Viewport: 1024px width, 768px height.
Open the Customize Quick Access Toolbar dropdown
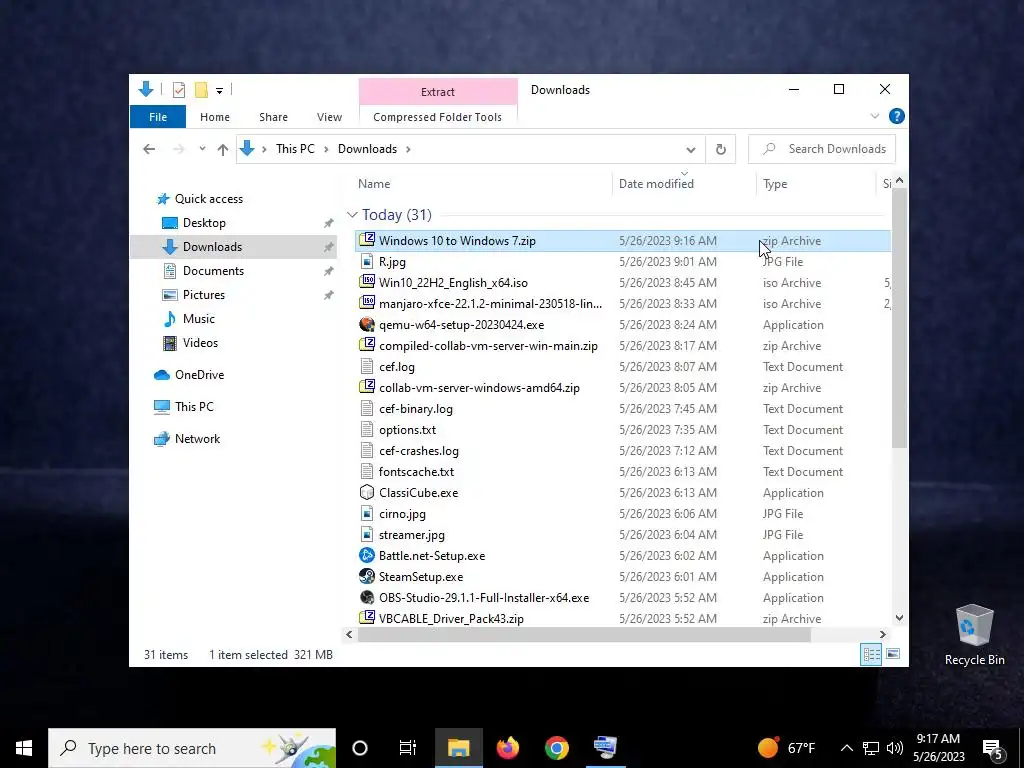point(219,90)
